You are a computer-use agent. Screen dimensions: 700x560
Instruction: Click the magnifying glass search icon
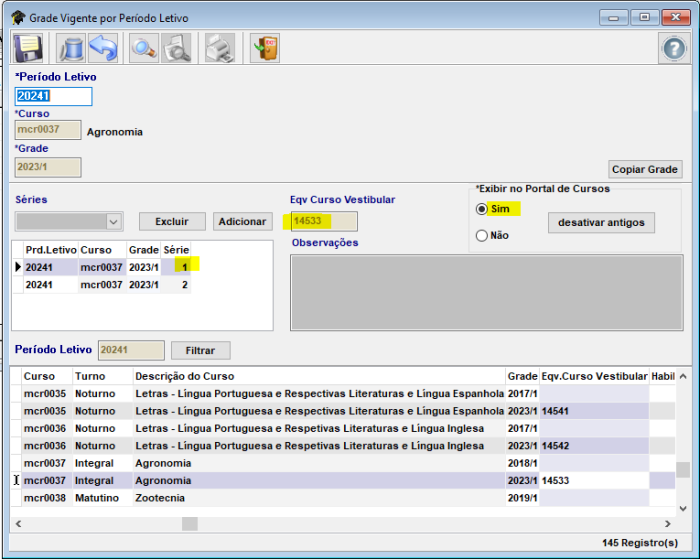144,48
